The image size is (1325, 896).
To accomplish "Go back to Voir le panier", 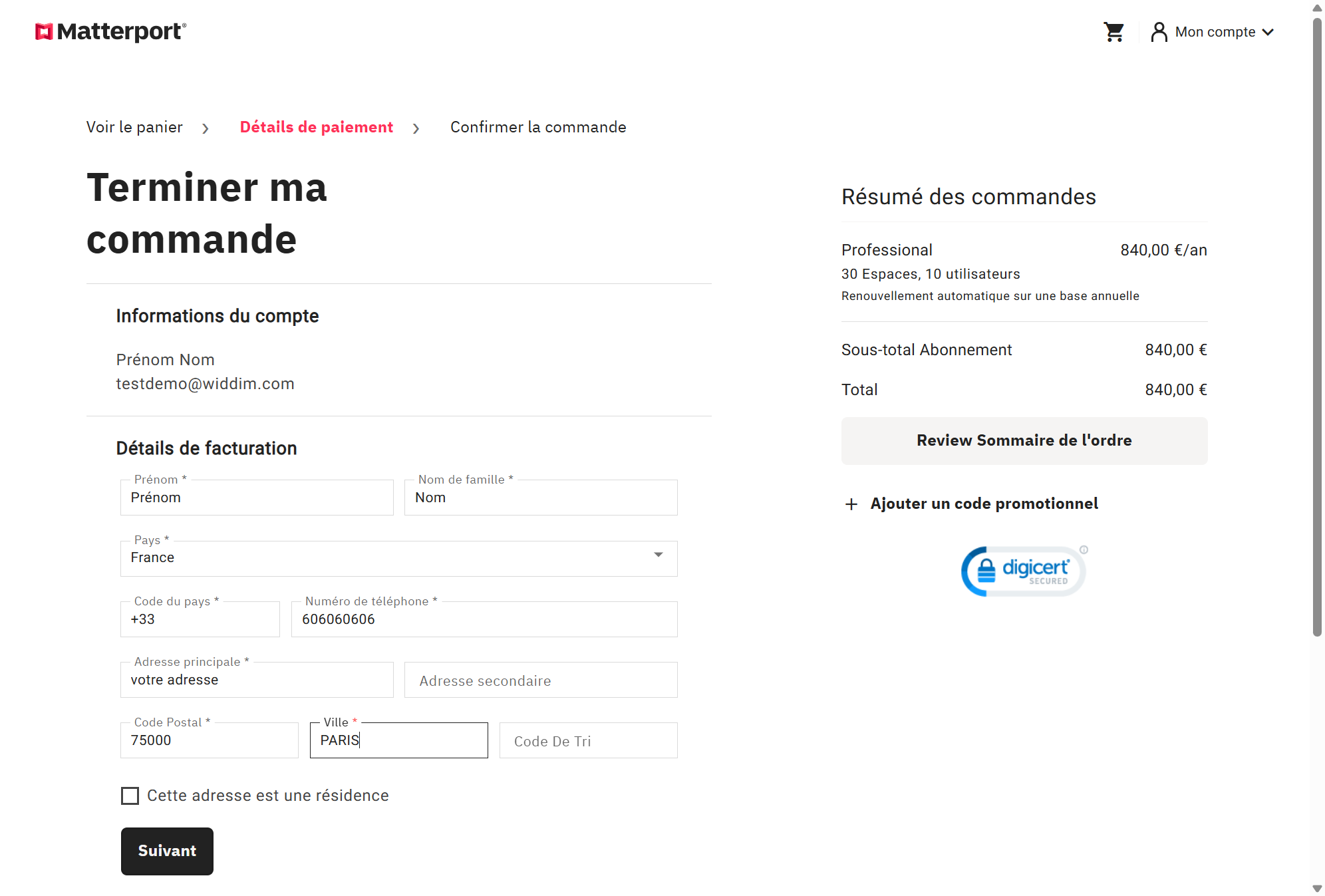I will [x=134, y=127].
